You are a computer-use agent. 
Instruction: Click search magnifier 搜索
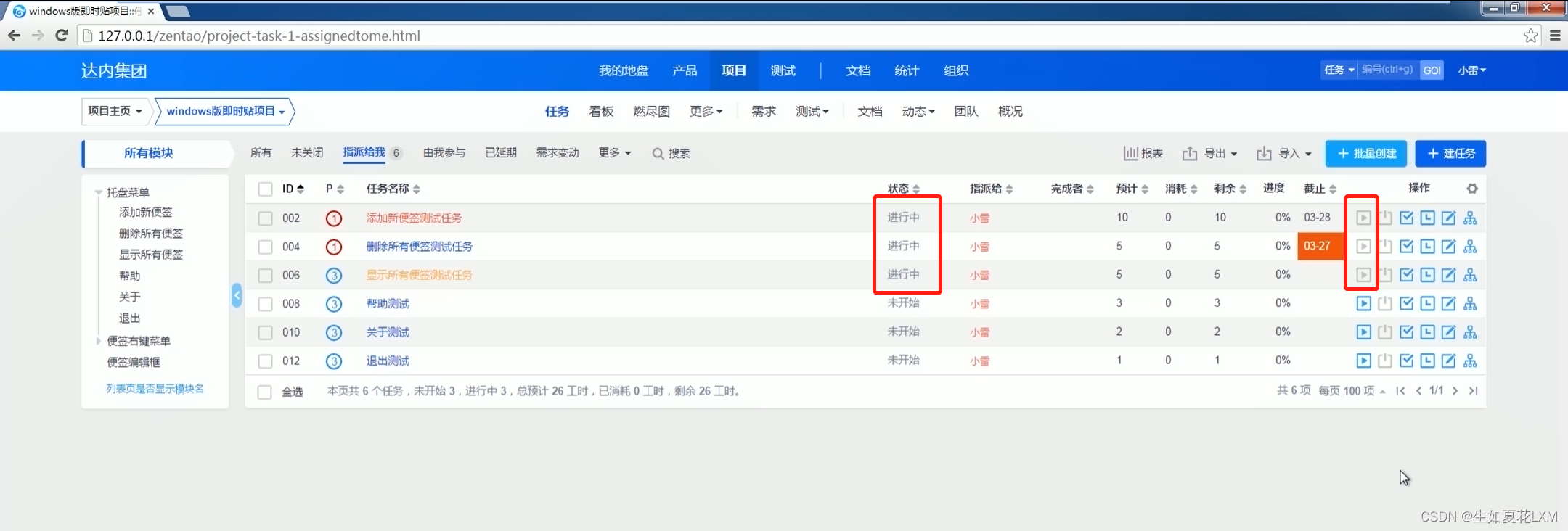point(671,153)
